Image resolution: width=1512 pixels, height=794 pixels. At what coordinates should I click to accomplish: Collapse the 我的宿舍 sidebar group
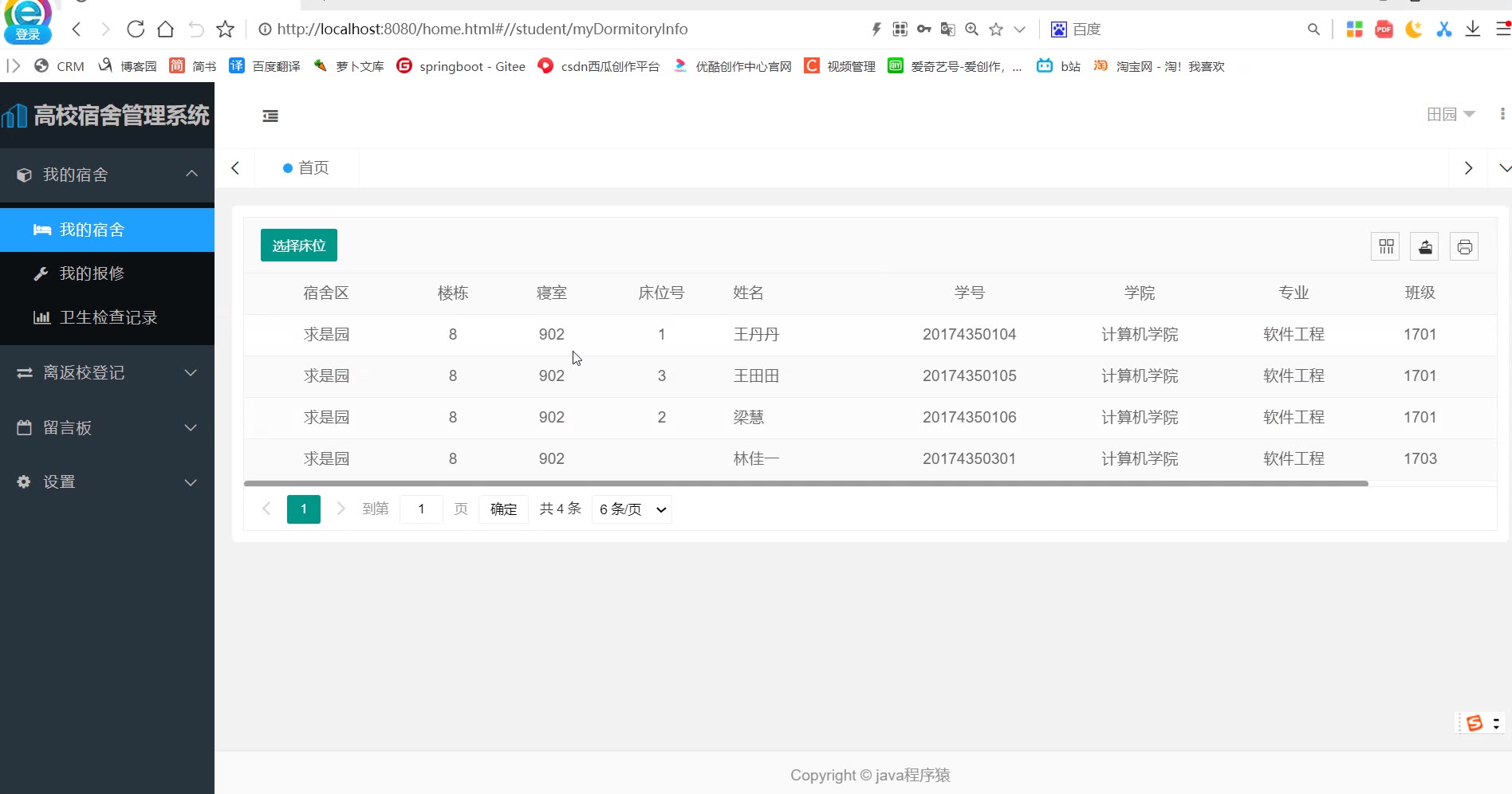107,175
